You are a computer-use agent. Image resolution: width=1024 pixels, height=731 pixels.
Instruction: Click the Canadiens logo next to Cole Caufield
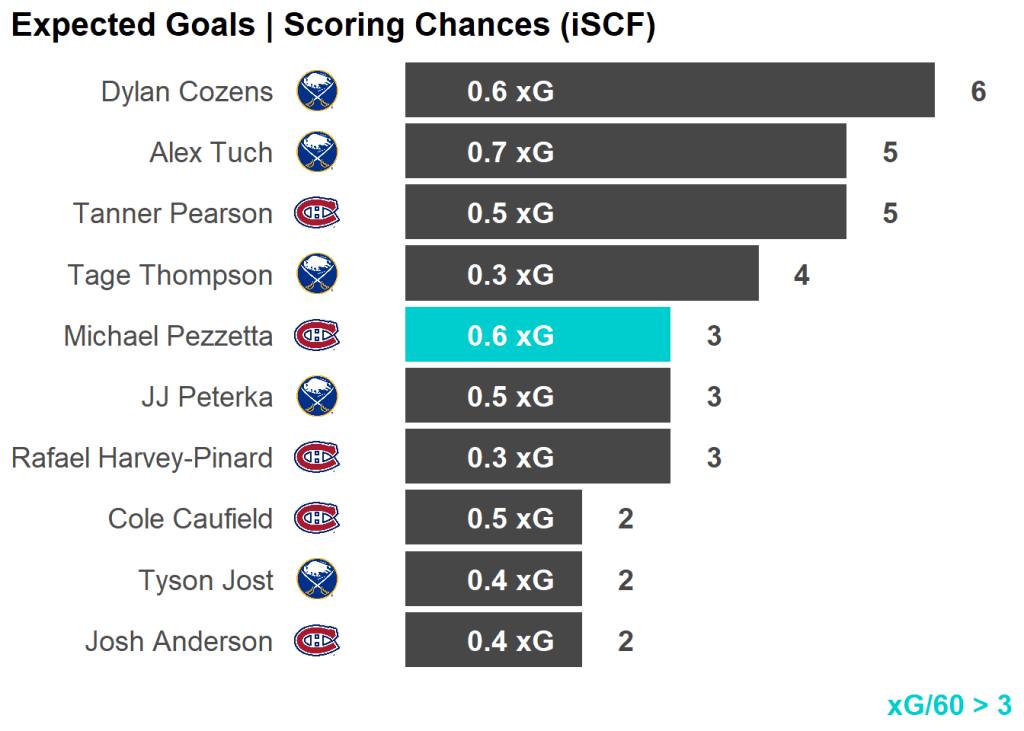coord(317,518)
